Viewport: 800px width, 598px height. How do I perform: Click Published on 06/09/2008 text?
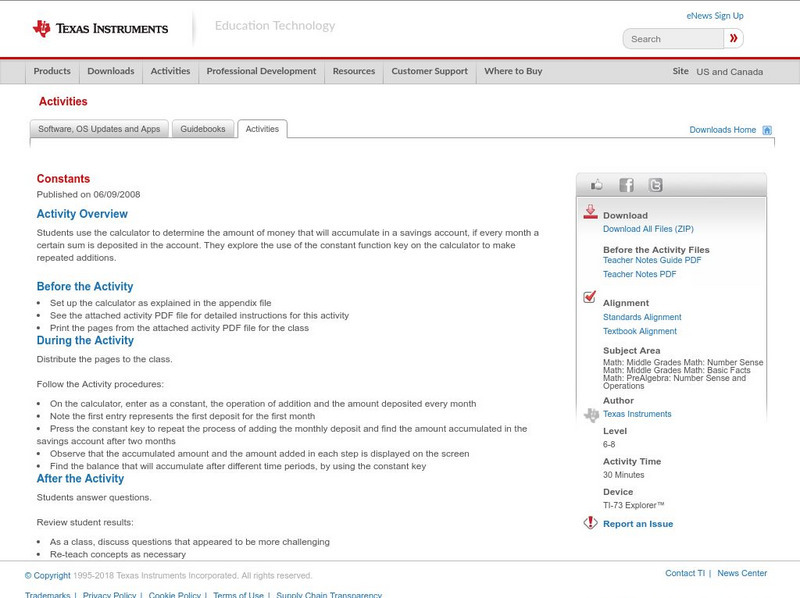click(88, 194)
